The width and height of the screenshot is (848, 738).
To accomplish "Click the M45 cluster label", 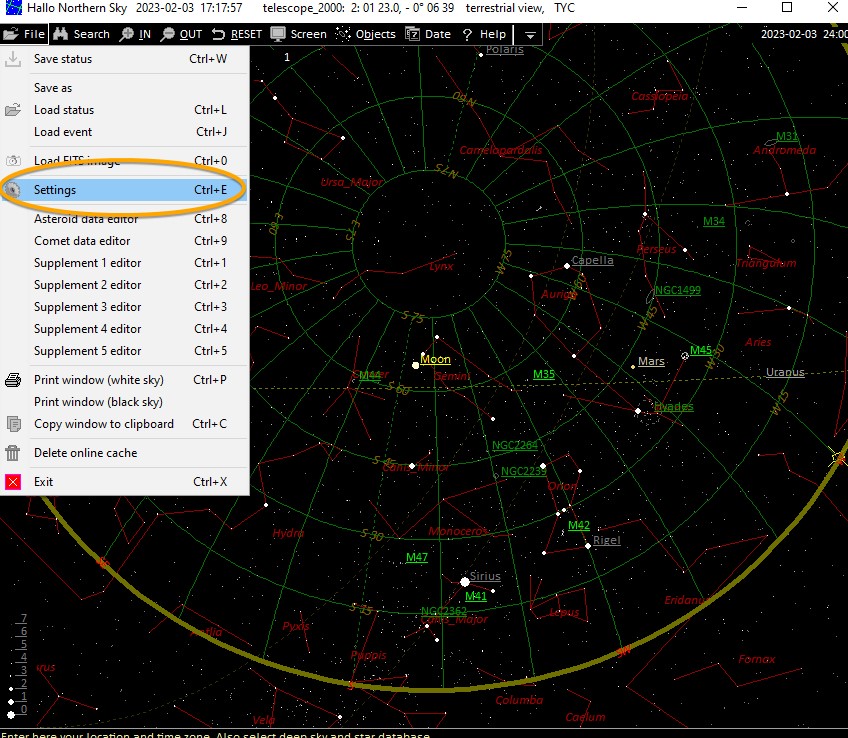I will coord(701,350).
